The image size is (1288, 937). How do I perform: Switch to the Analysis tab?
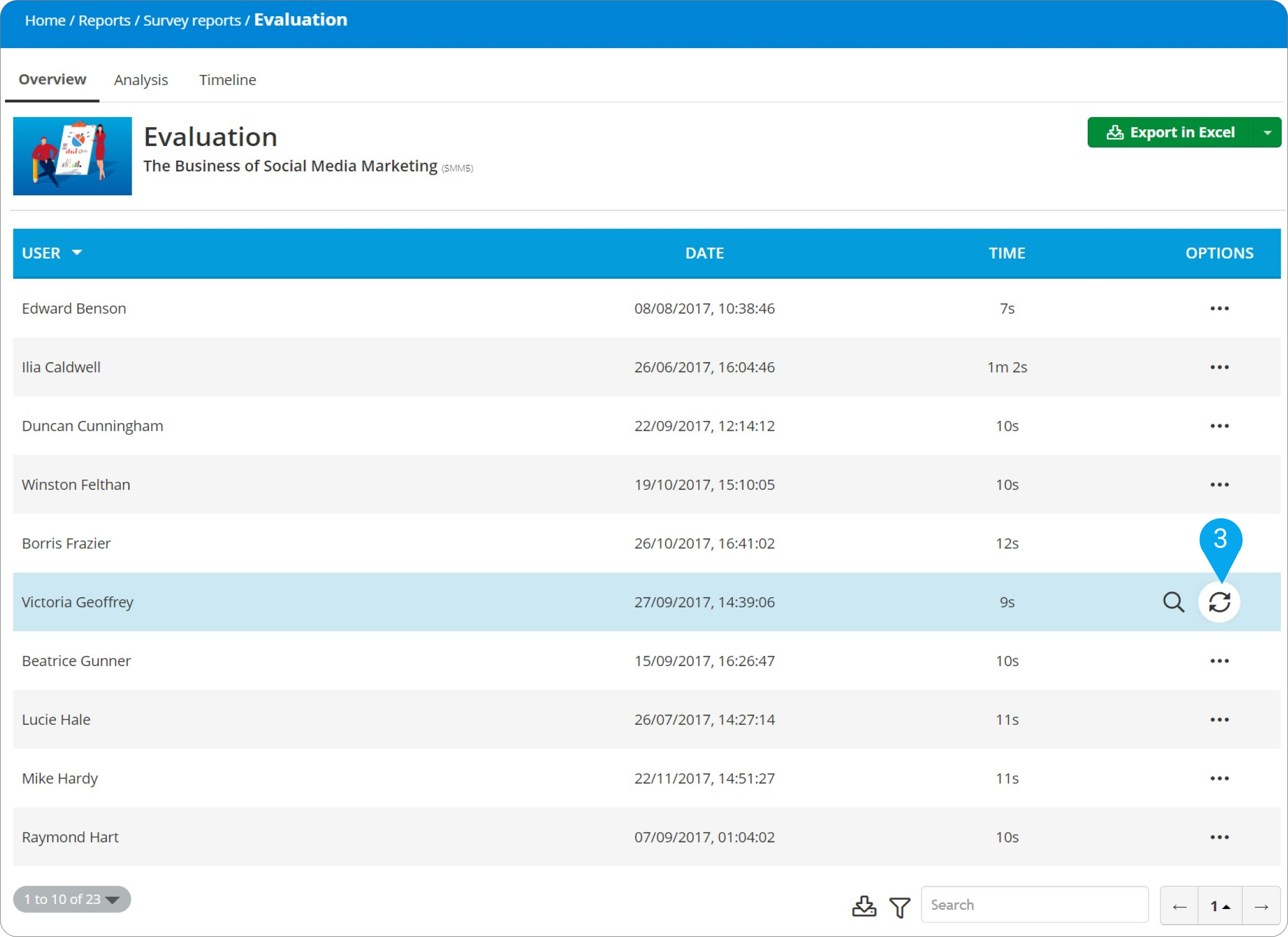pos(141,80)
